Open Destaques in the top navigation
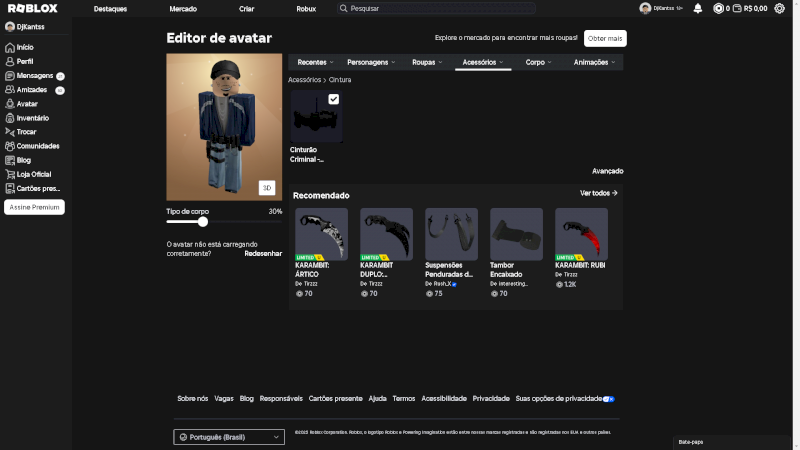The width and height of the screenshot is (800, 450). 110,9
